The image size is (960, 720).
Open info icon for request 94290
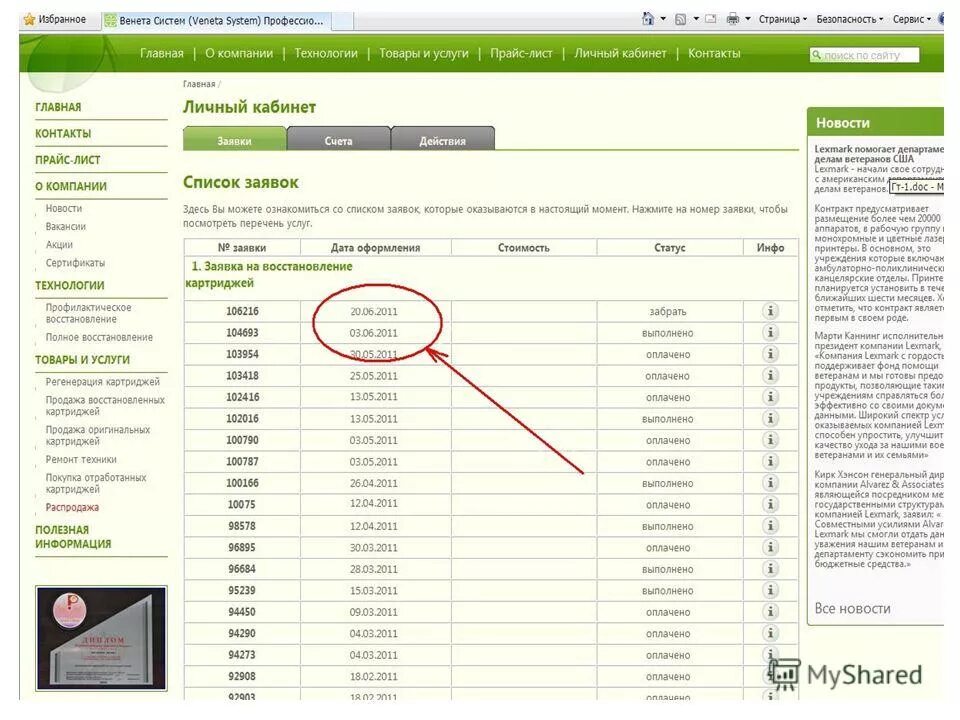pos(770,633)
